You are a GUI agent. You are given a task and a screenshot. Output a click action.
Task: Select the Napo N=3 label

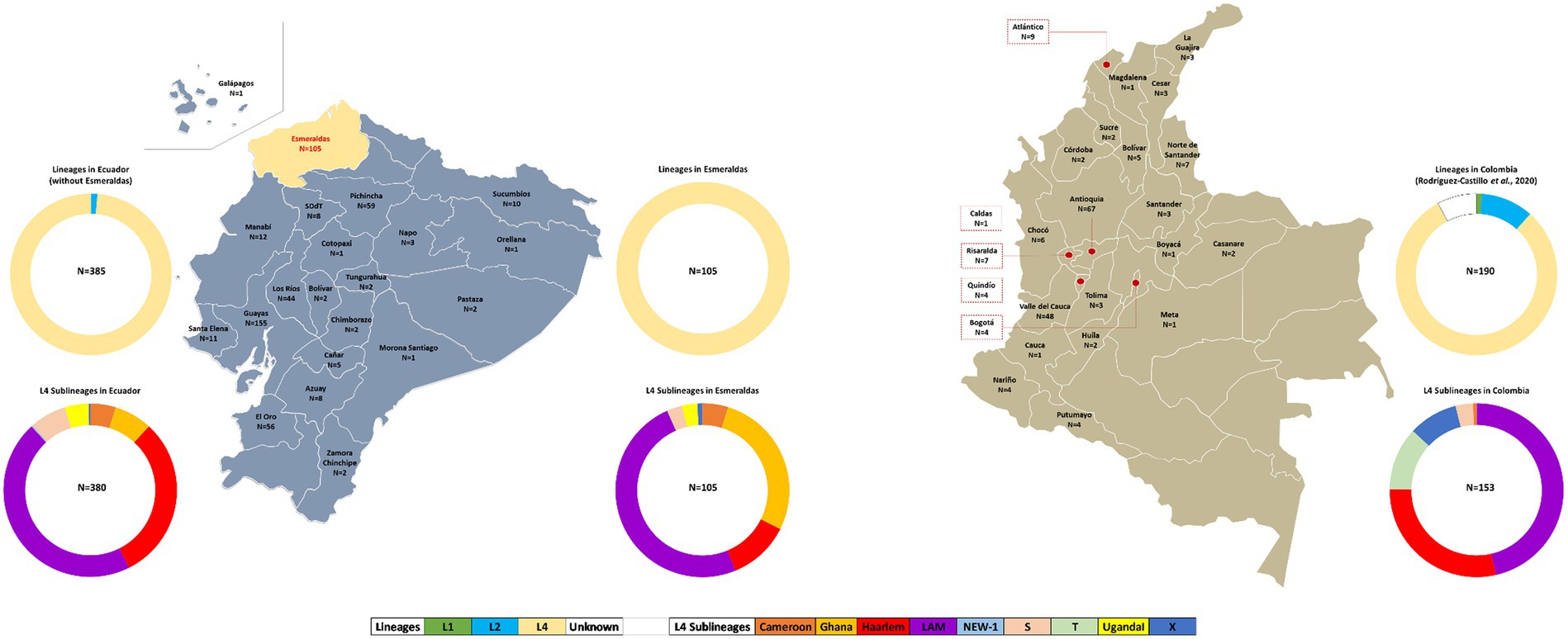pos(407,238)
